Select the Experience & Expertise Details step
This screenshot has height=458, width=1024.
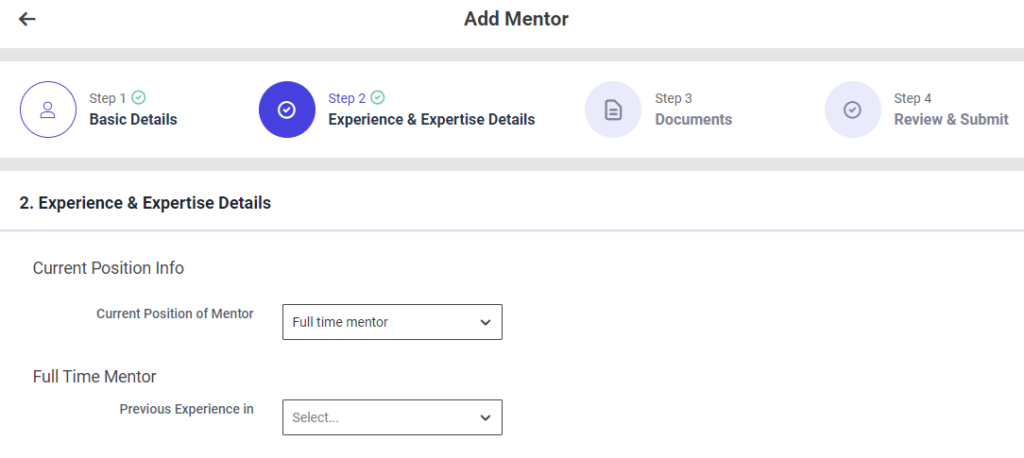[431, 120]
